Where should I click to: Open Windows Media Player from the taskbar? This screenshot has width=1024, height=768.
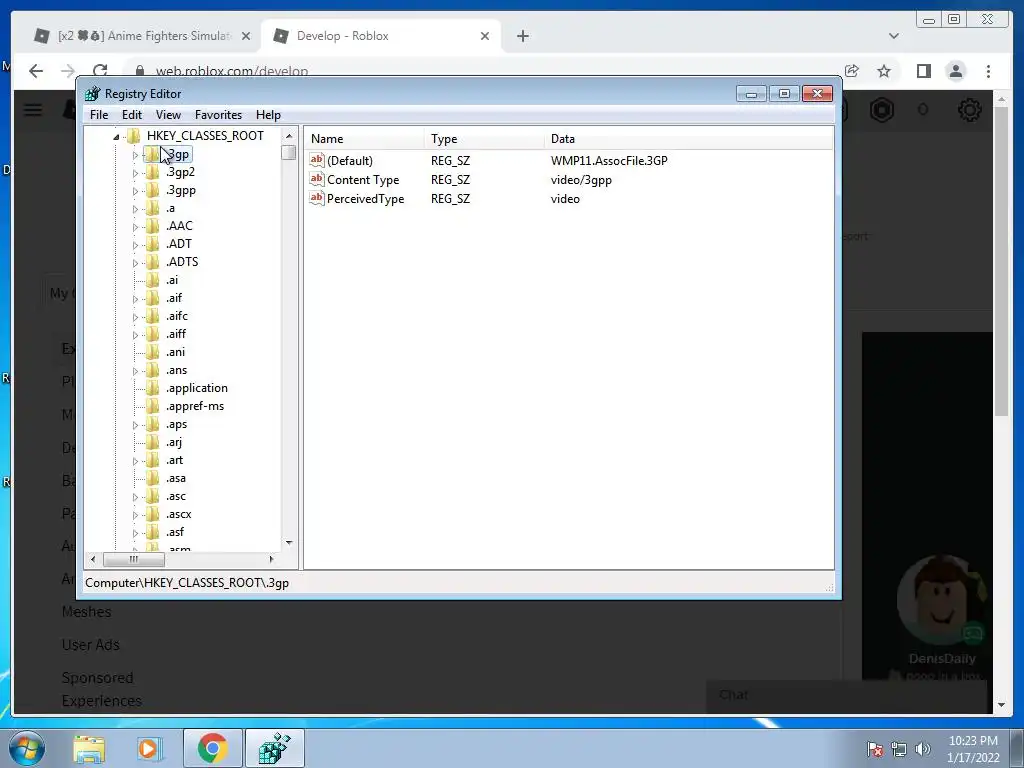[x=149, y=748]
